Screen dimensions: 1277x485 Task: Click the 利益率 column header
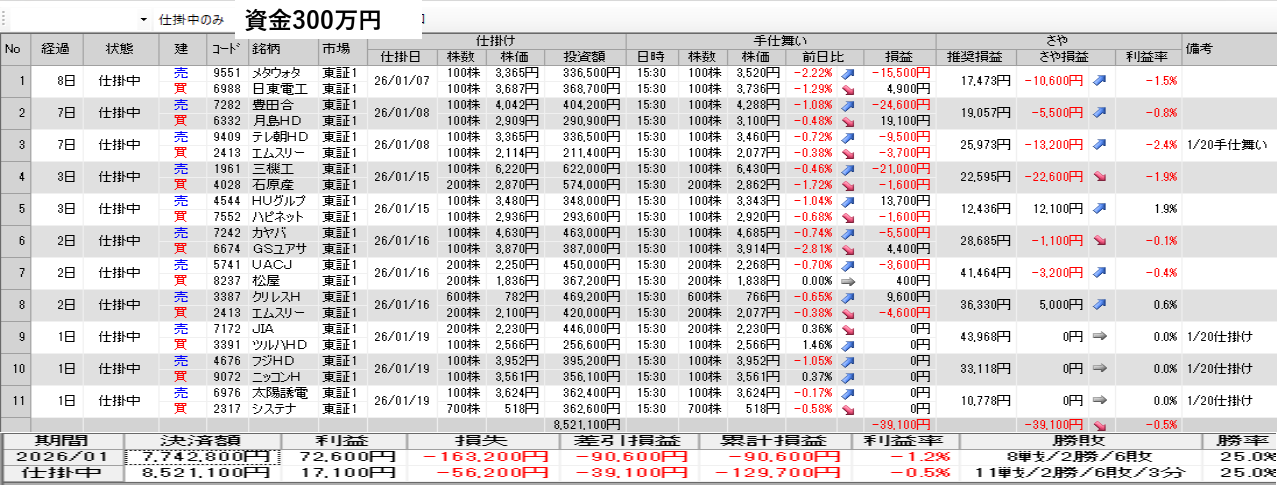click(x=1145, y=56)
